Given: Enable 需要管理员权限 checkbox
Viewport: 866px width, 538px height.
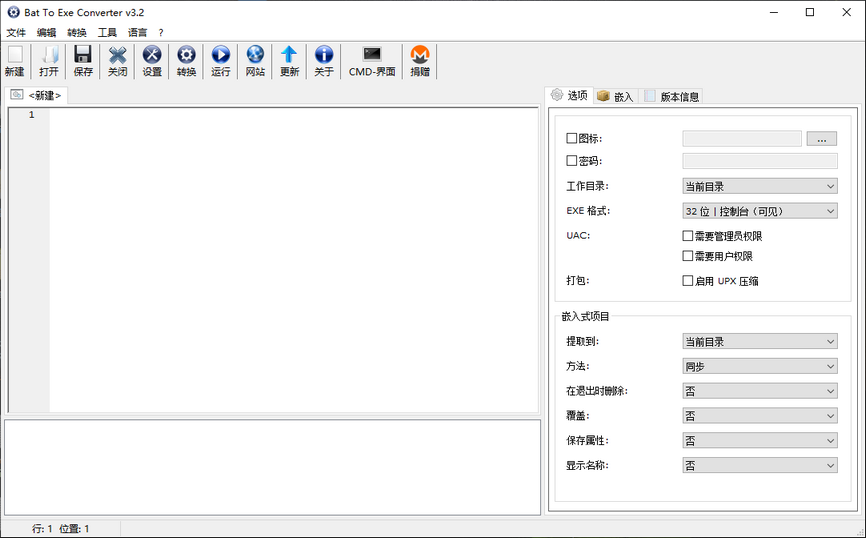Looking at the screenshot, I should tap(688, 236).
